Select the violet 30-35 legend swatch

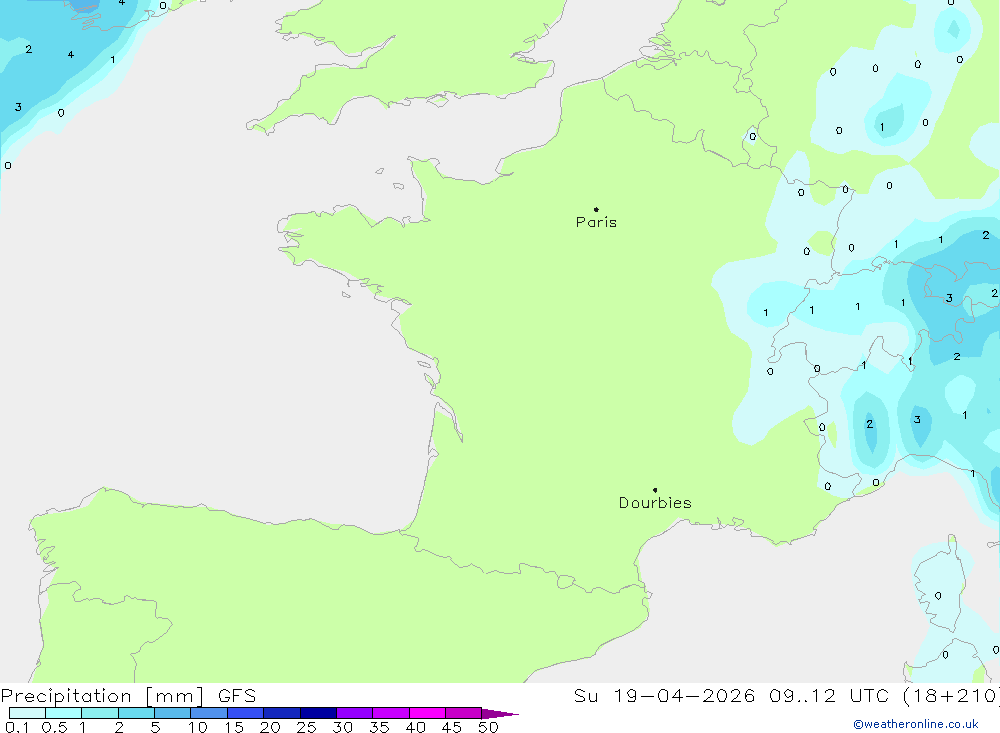click(x=354, y=713)
